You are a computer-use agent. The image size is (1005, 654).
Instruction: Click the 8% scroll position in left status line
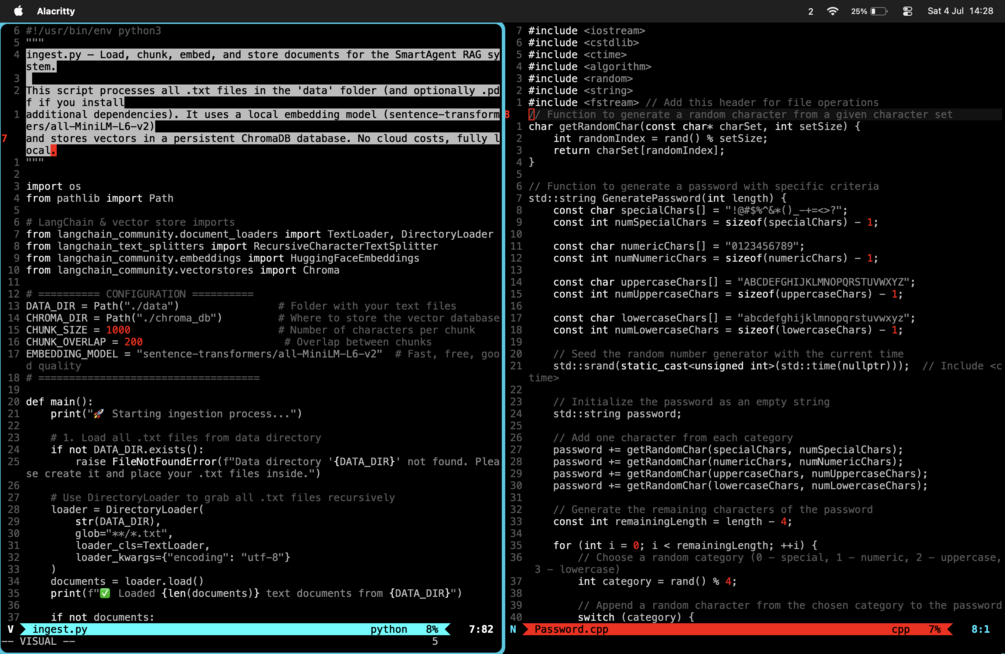tap(432, 629)
